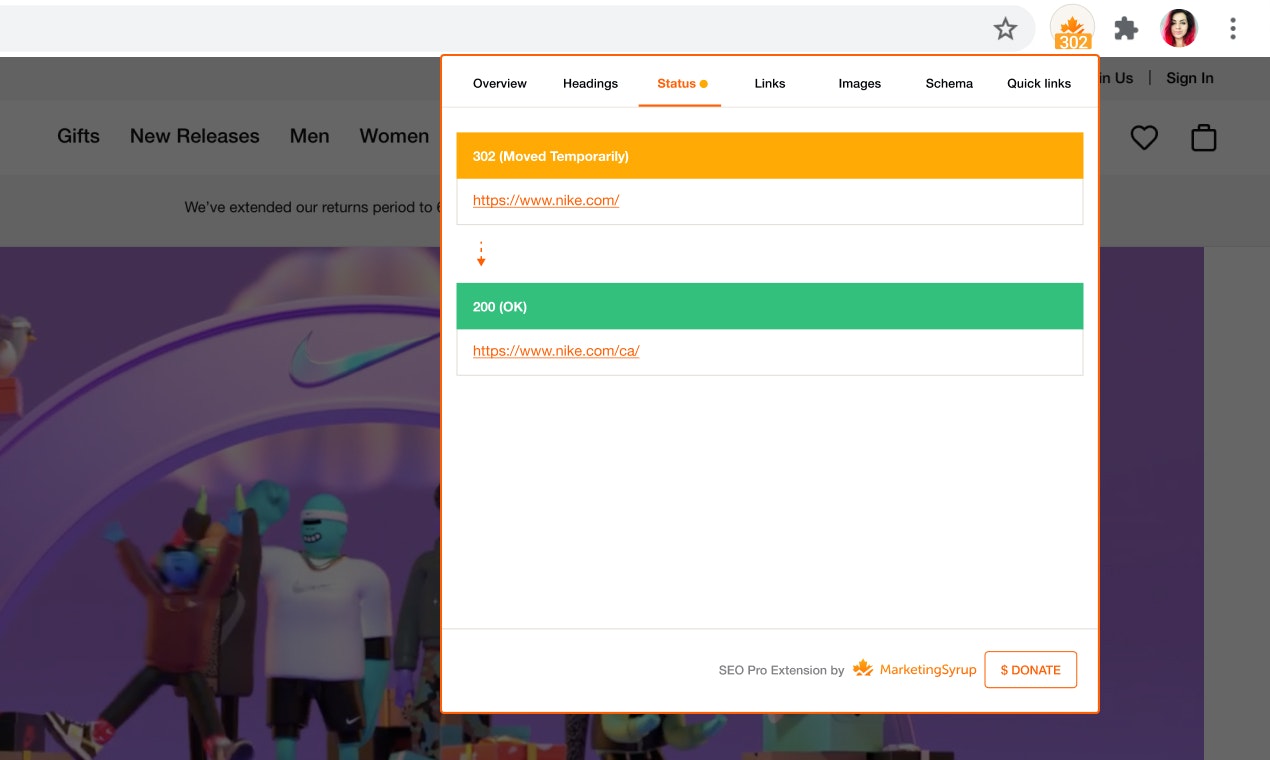The width and height of the screenshot is (1270, 760).
Task: Bookmark this page with the star icon
Action: pyautogui.click(x=1005, y=29)
